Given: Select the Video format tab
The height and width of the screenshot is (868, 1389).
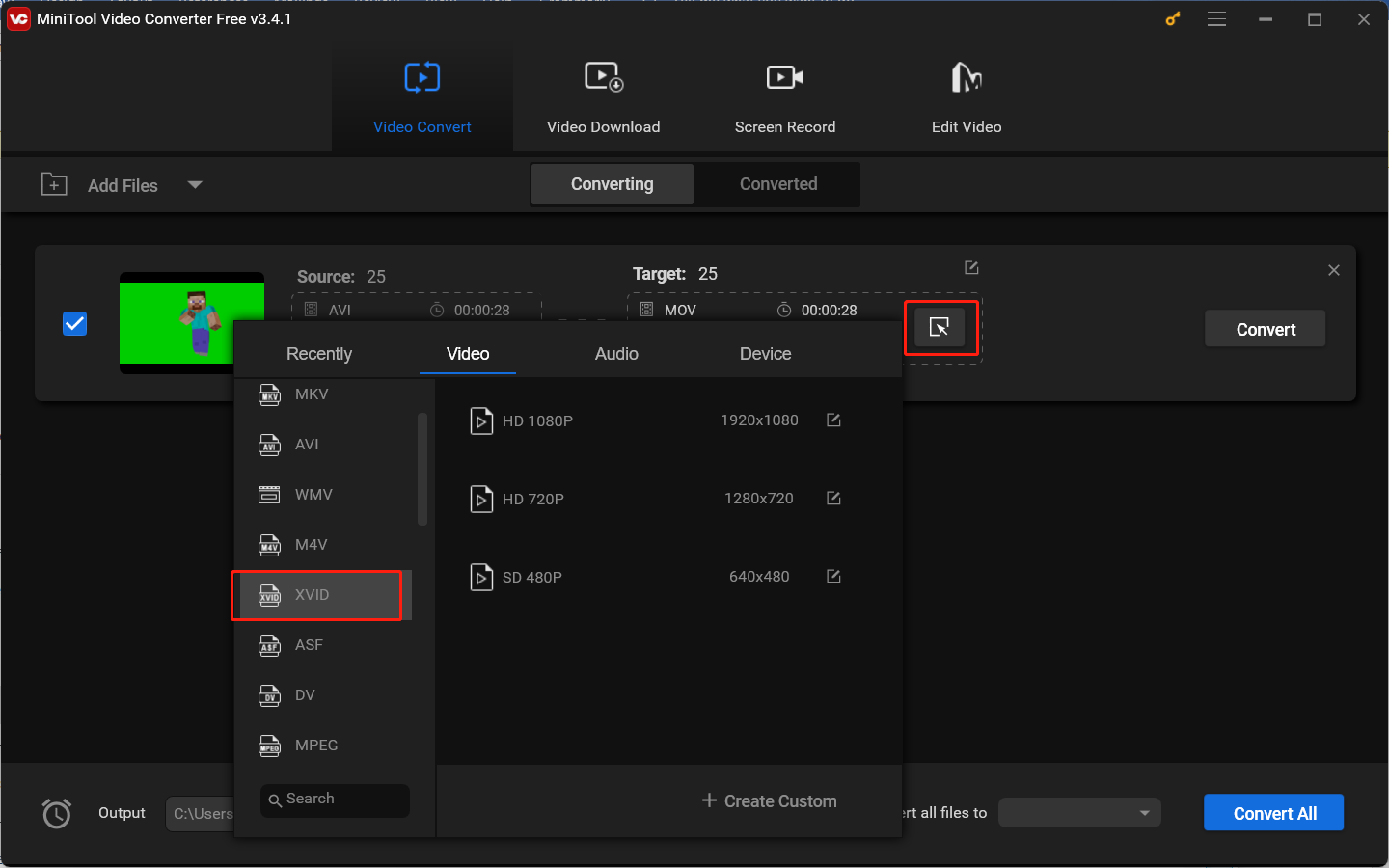Looking at the screenshot, I should (x=468, y=354).
